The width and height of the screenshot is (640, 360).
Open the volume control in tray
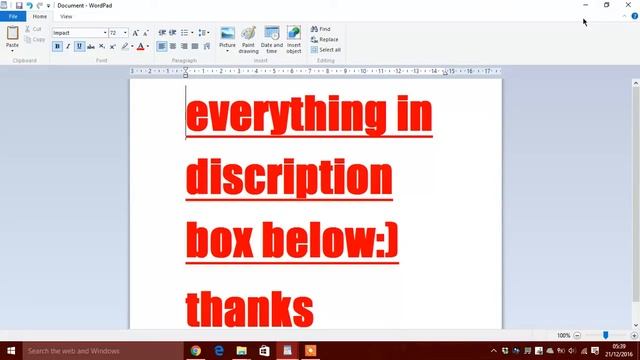(x=572, y=351)
